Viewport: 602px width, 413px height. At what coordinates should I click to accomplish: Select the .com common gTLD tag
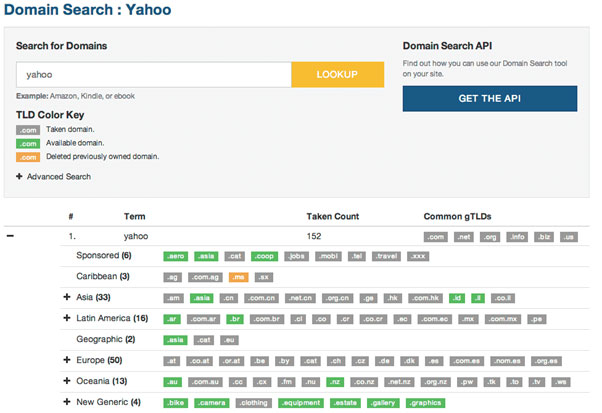[436, 237]
